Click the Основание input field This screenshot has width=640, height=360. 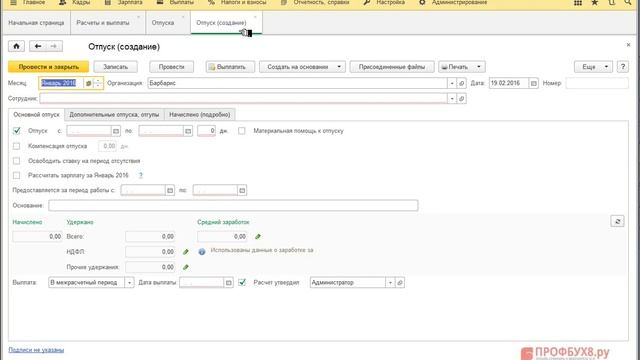(x=233, y=205)
